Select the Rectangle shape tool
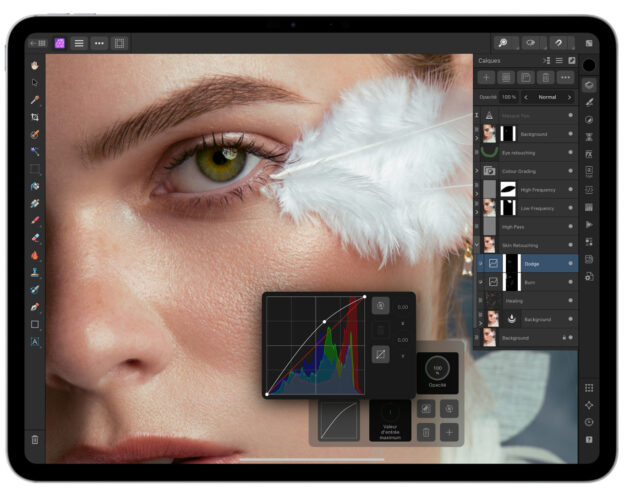Viewport: 624px width, 492px height. pyautogui.click(x=35, y=324)
